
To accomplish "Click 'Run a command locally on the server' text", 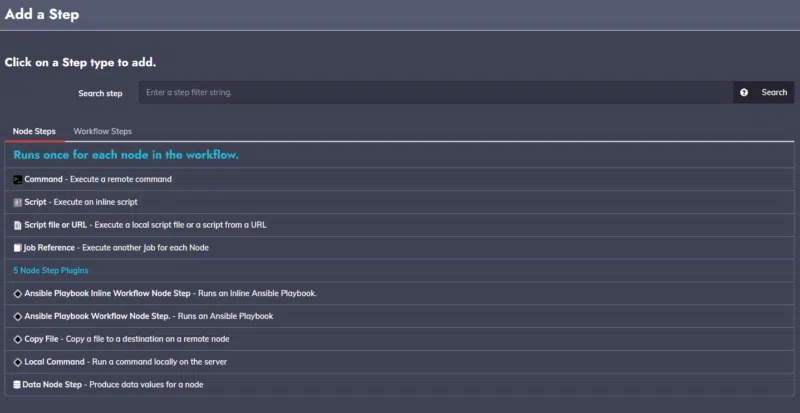I will coord(160,362).
